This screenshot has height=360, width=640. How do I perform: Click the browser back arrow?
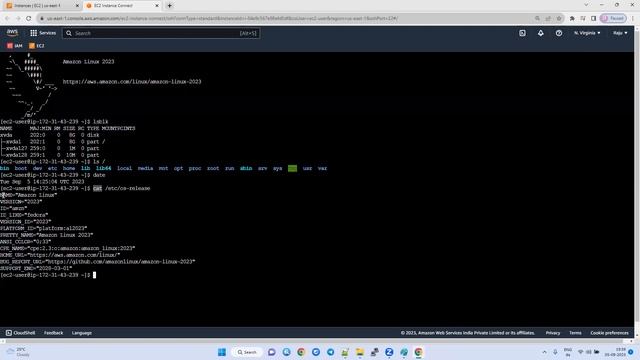[7, 18]
